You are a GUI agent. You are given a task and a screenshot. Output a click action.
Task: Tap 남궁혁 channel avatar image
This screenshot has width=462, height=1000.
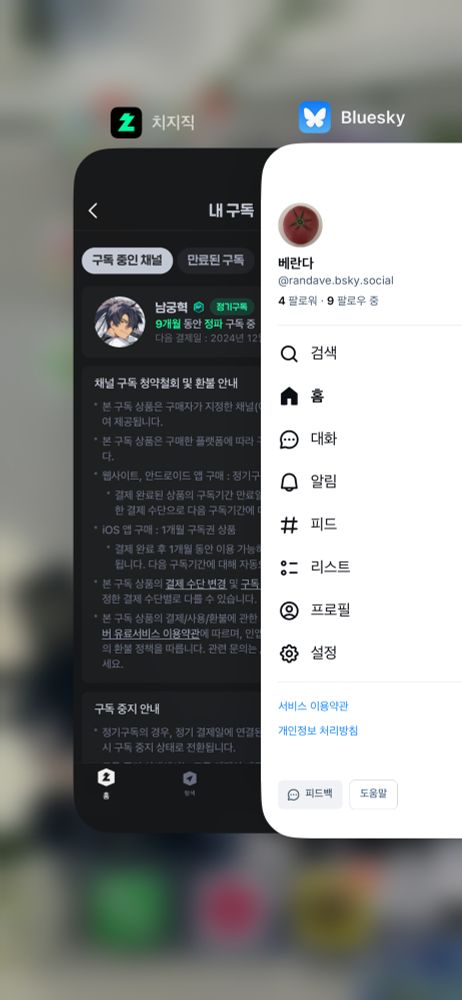coord(120,321)
